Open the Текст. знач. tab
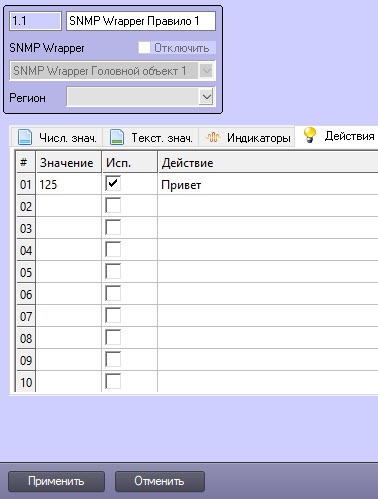 click(151, 137)
